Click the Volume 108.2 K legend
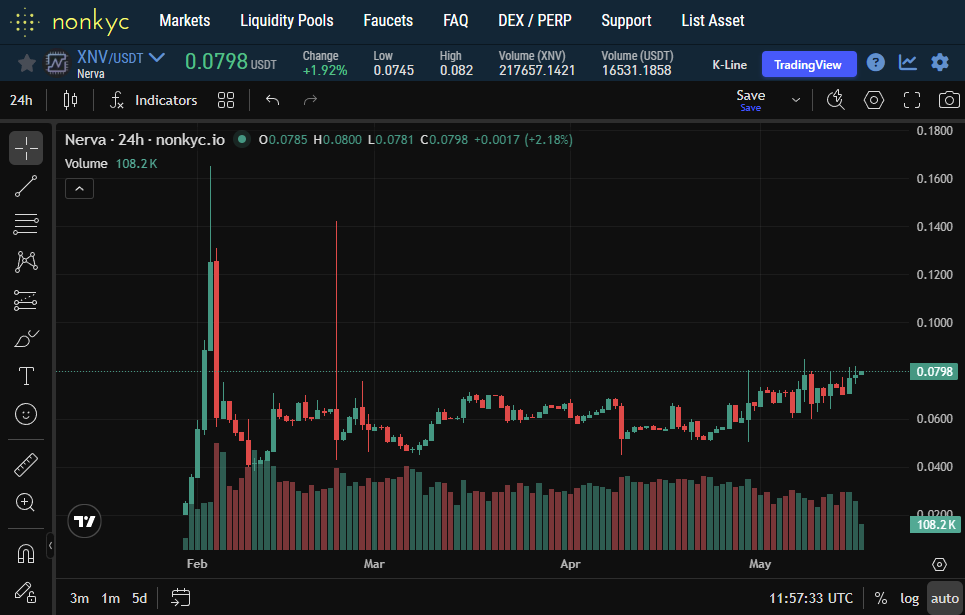This screenshot has height=615, width=965. (111, 164)
